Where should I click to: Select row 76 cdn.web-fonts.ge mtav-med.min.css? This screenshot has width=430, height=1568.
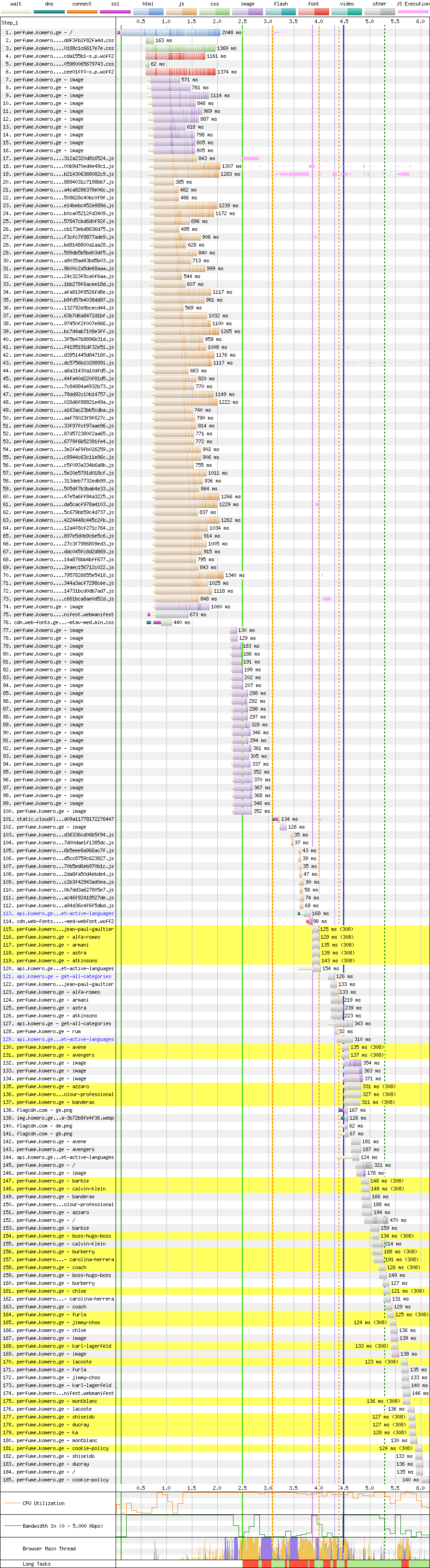point(58,622)
